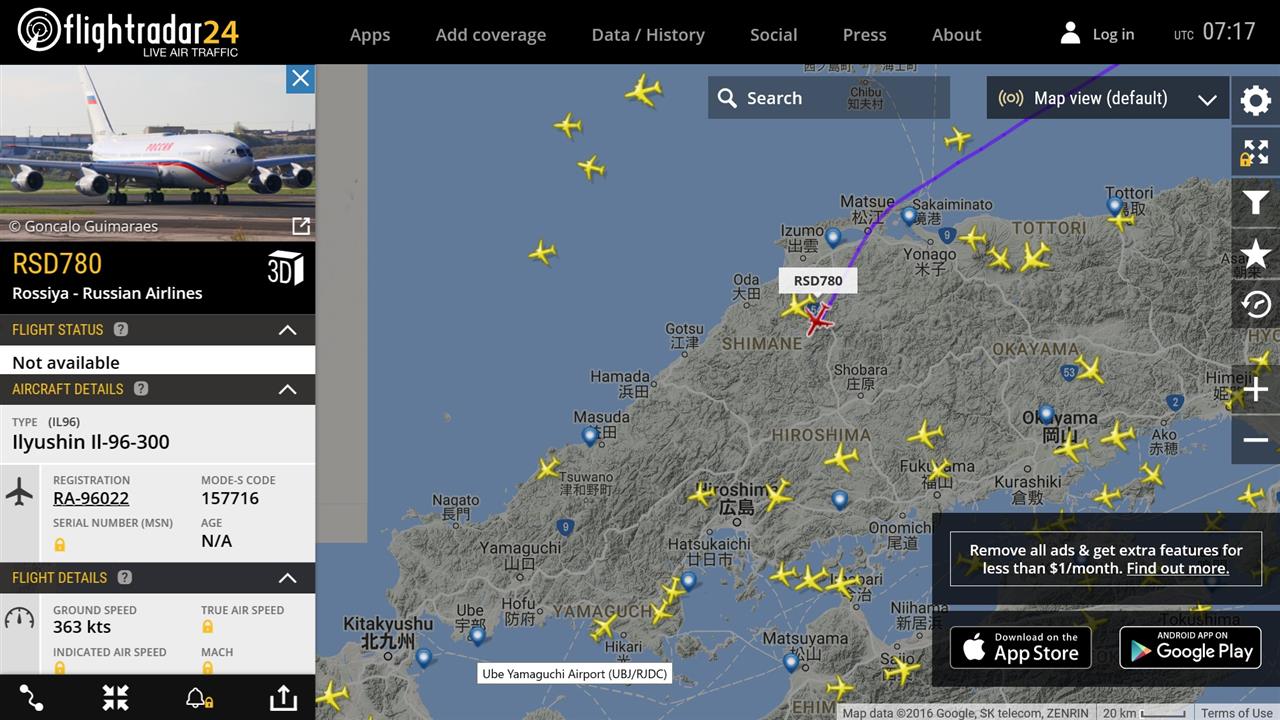
Task: Show the flight route icon in bottom bar
Action: (x=32, y=698)
